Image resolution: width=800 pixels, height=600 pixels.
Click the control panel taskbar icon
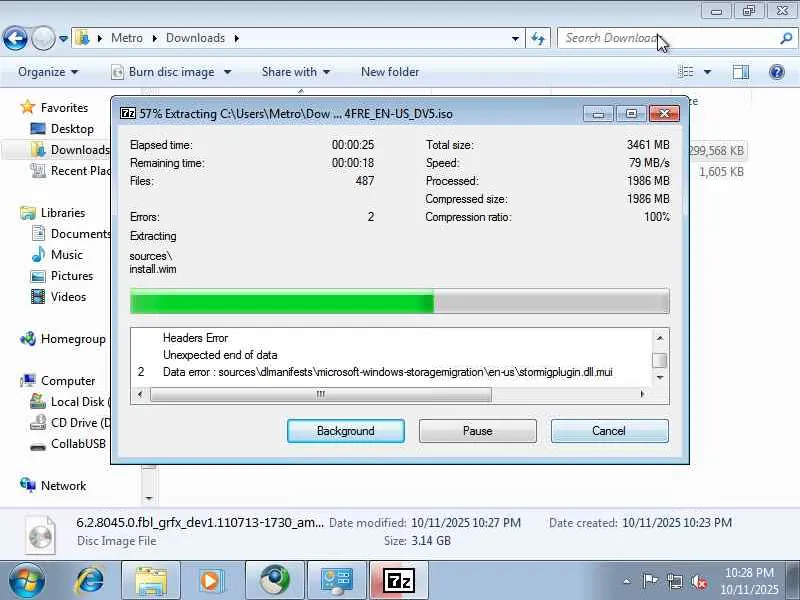tap(336, 581)
